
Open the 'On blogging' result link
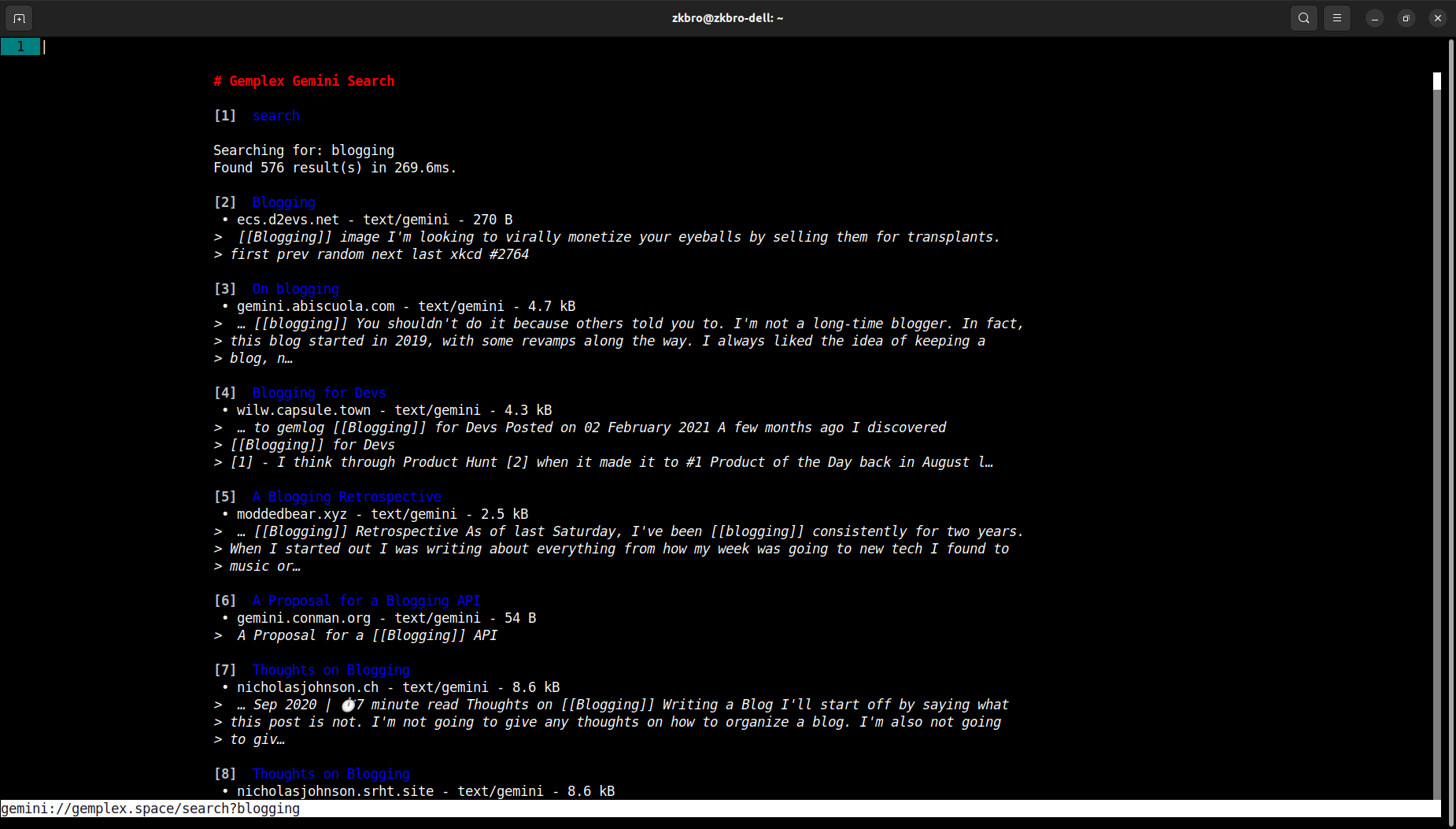pos(295,289)
